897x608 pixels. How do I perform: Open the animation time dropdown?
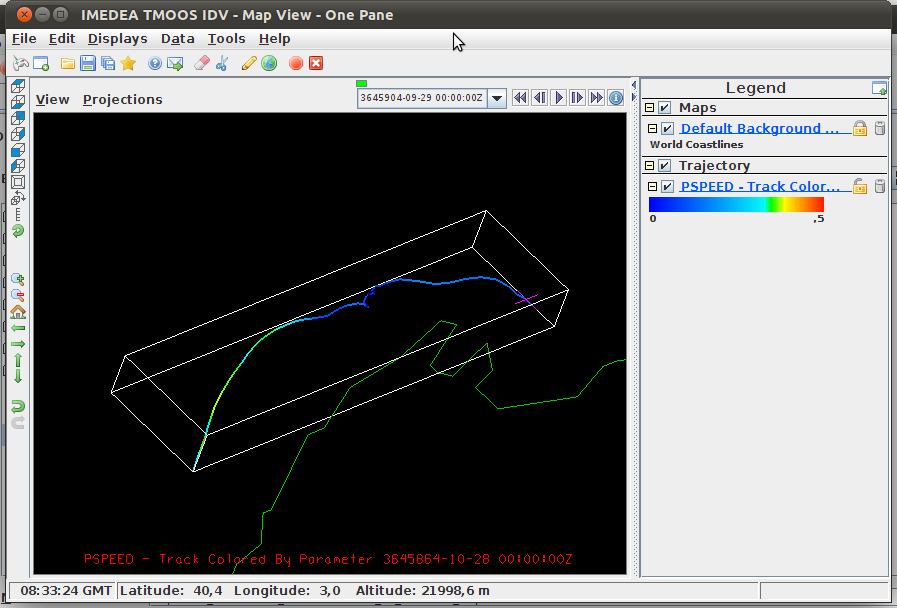(x=495, y=98)
